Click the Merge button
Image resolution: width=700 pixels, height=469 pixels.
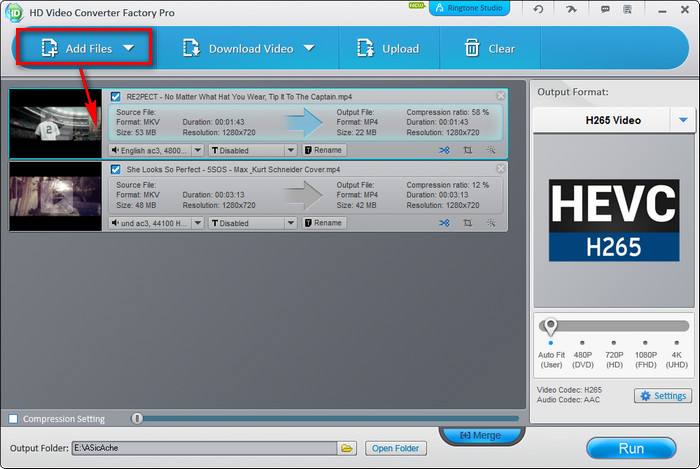coord(481,435)
